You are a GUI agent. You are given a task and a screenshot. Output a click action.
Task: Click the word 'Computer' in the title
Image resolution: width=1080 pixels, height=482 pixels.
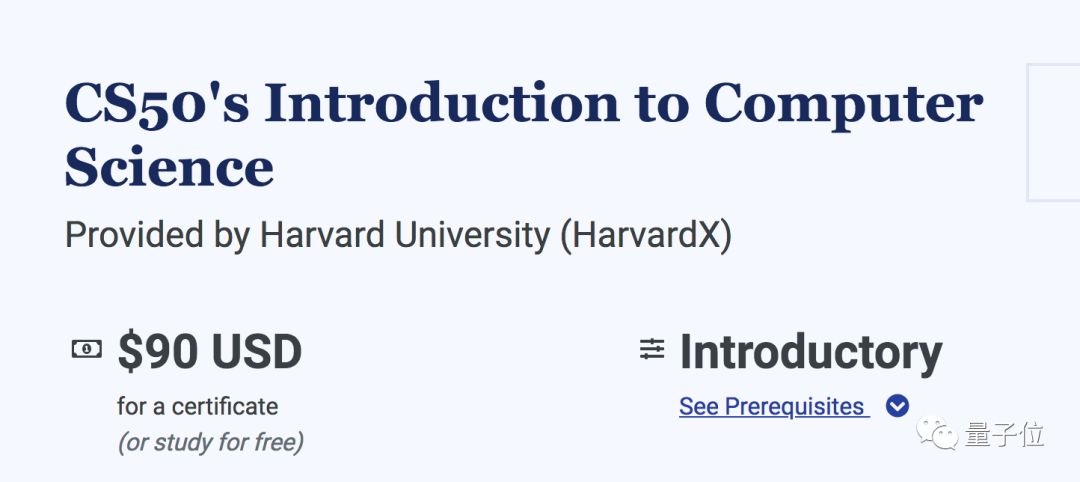pyautogui.click(x=844, y=103)
